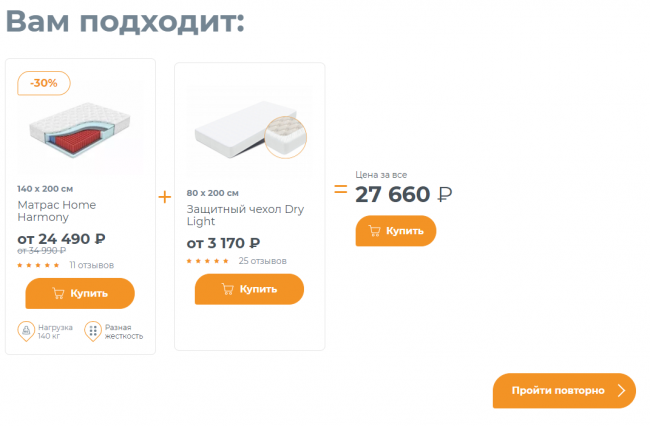Click the cart icon in the Dry Light Buy button

227,289
